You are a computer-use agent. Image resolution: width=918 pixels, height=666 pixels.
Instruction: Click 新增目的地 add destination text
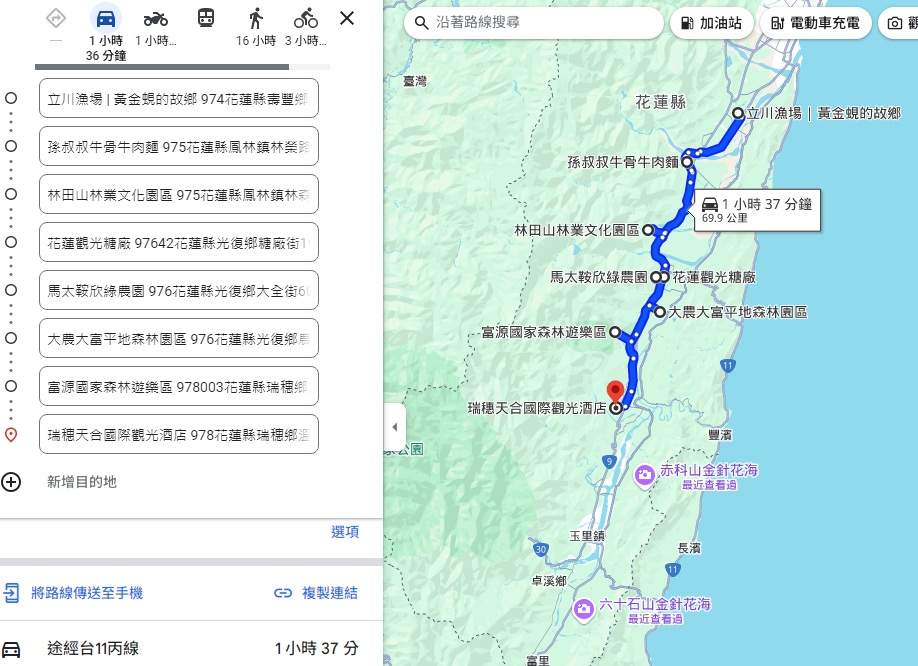(82, 482)
